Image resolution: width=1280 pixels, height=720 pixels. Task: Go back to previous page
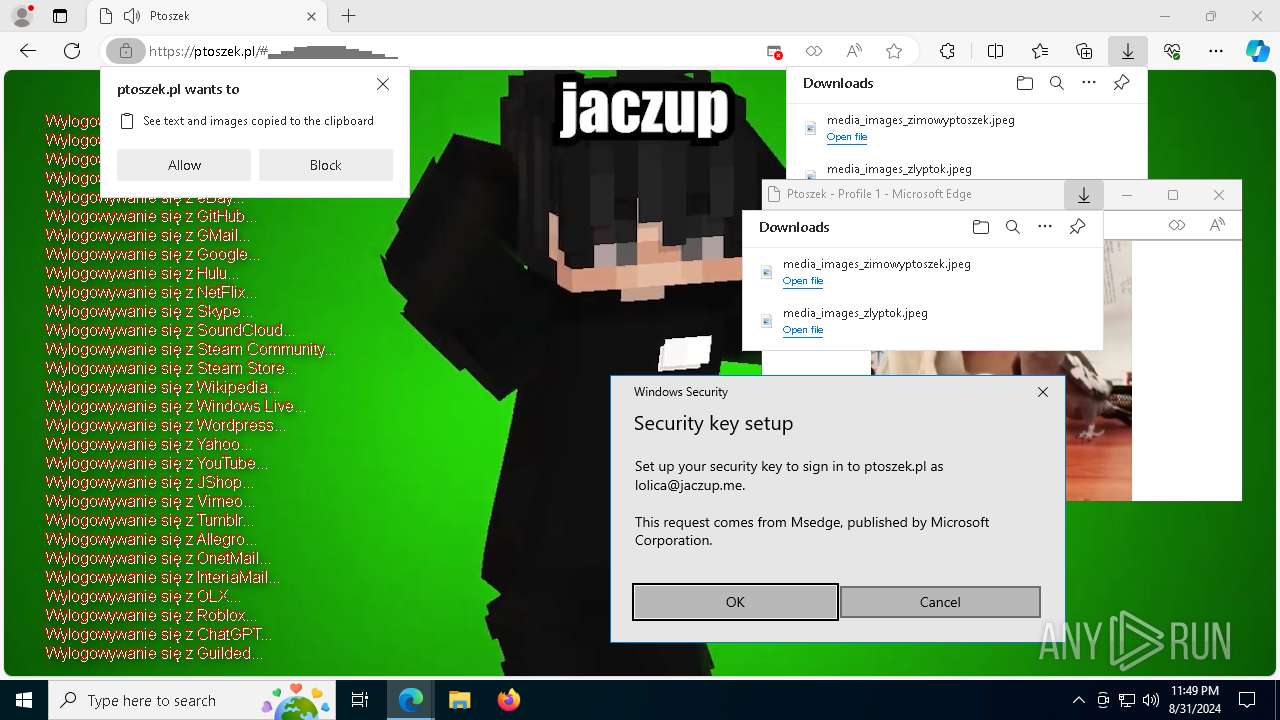28,51
